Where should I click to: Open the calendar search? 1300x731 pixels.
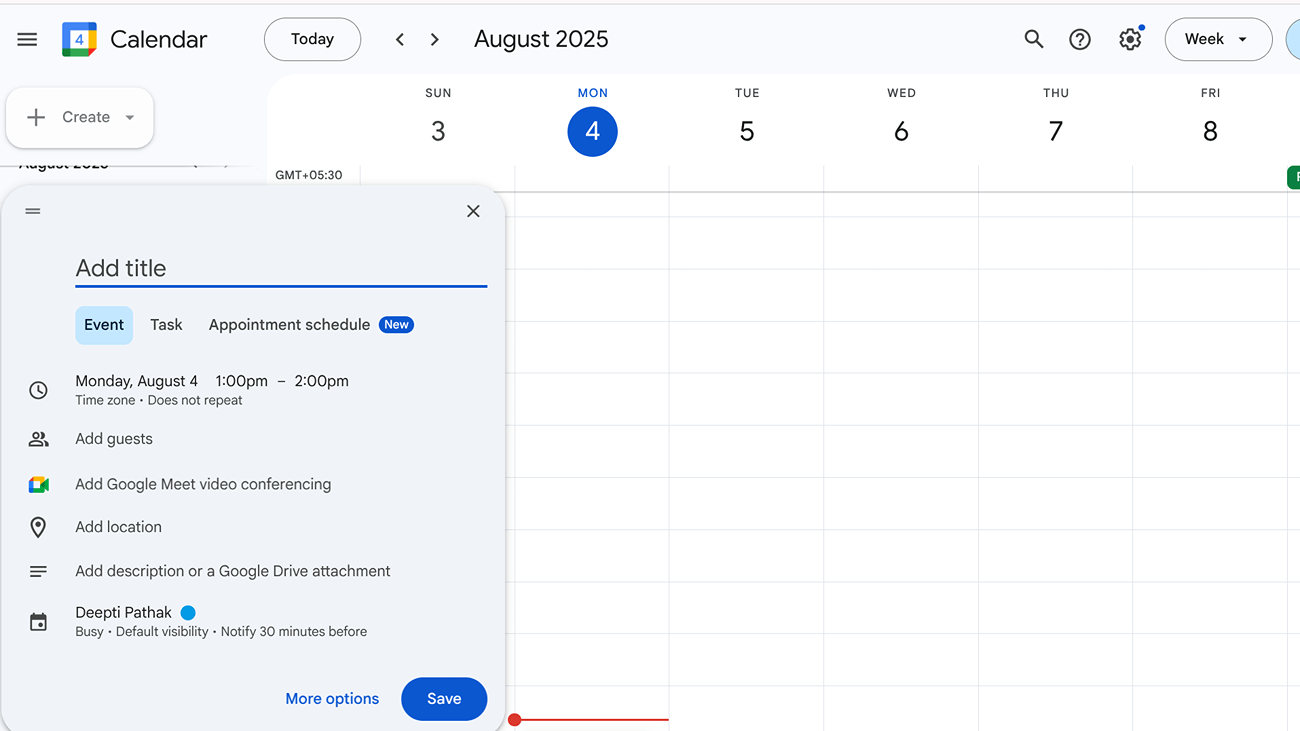coord(1034,39)
